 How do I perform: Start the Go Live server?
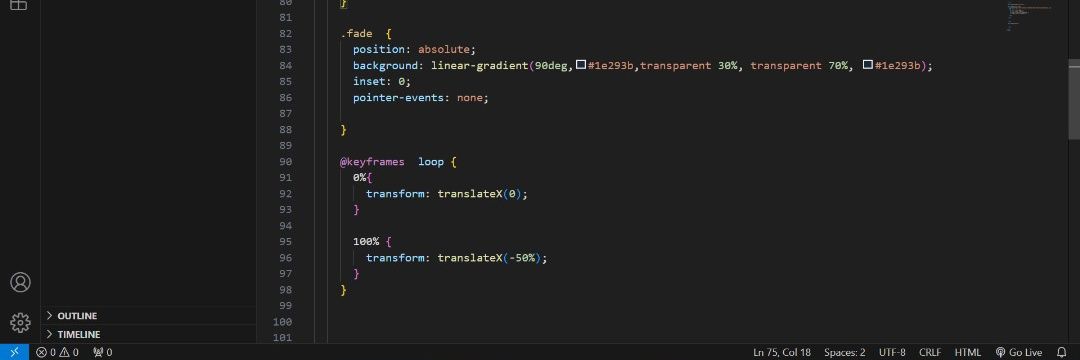(1019, 352)
